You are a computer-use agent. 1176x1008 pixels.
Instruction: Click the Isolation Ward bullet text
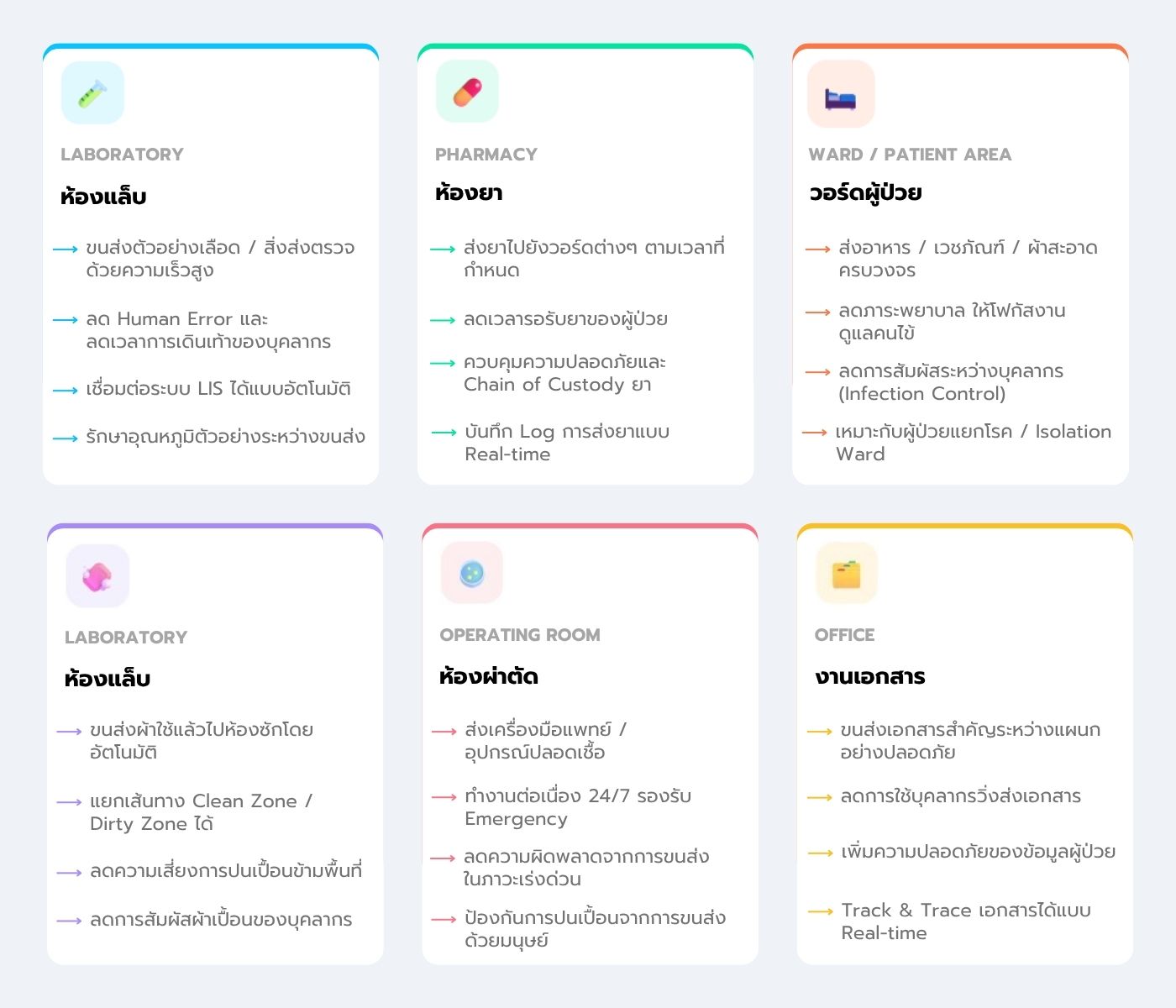[x=973, y=443]
